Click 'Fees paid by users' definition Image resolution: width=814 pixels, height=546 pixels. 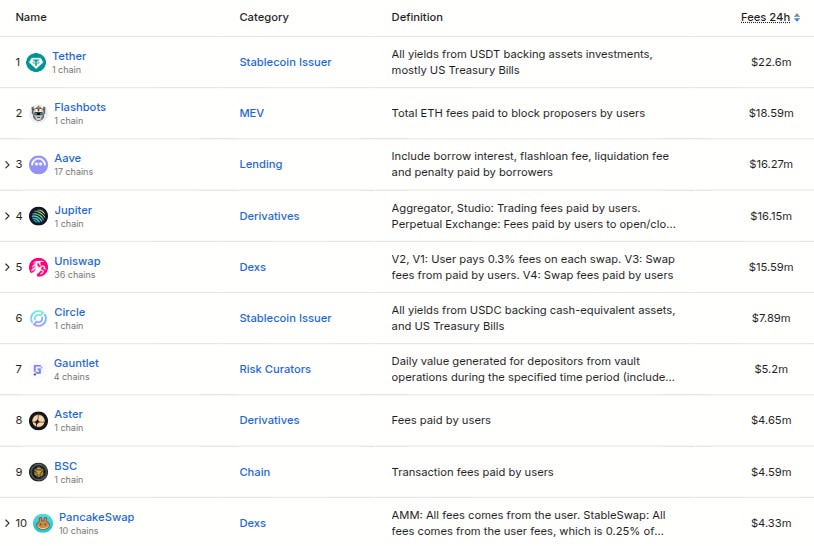point(441,420)
